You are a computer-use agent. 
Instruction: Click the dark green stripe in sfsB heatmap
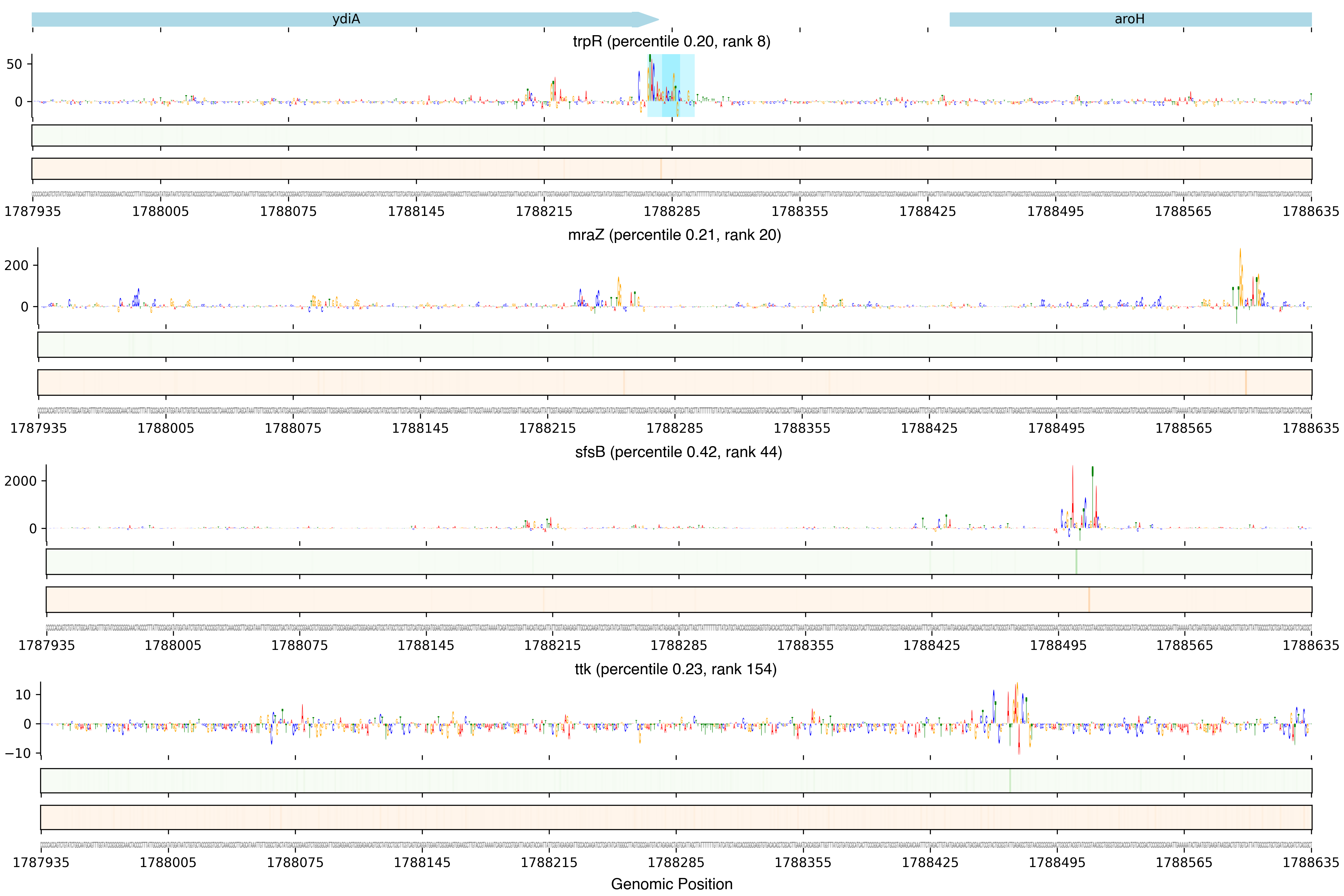1076,562
